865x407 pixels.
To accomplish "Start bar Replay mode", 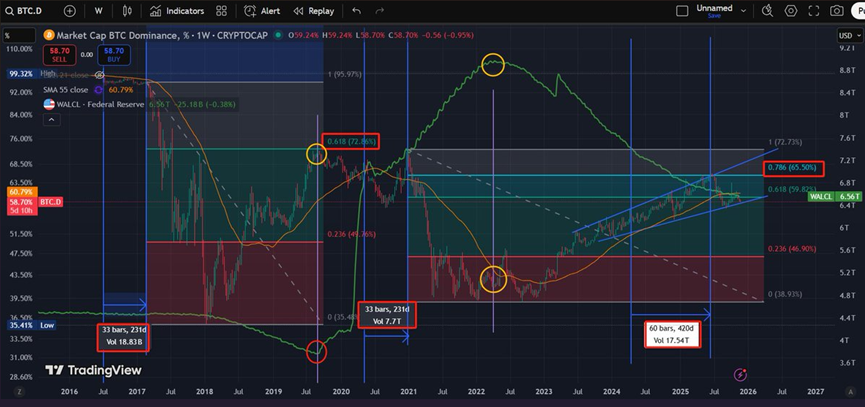I will coord(314,11).
